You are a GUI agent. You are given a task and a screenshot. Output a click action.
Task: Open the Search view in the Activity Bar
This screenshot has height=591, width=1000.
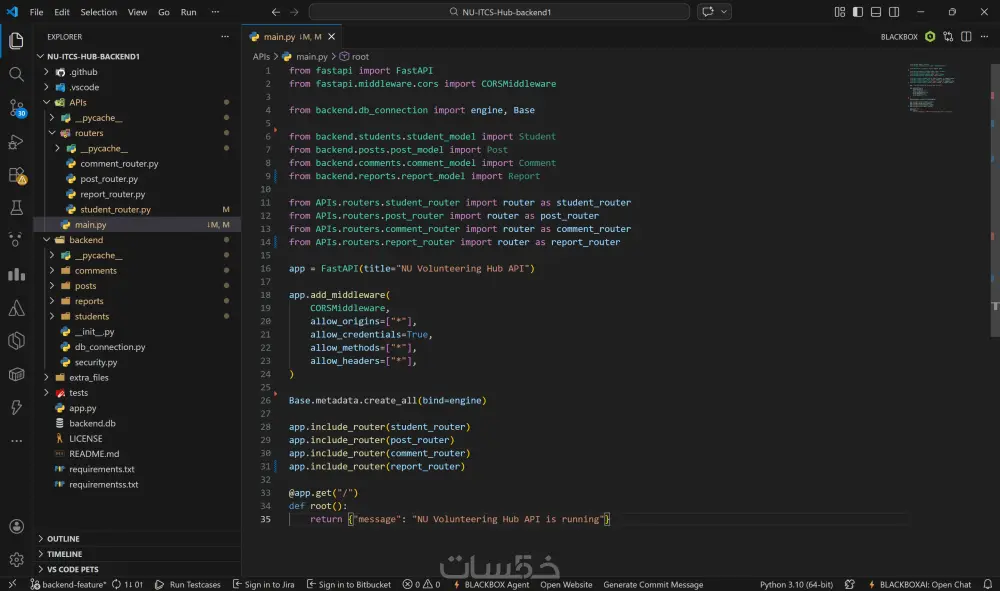tap(16, 73)
